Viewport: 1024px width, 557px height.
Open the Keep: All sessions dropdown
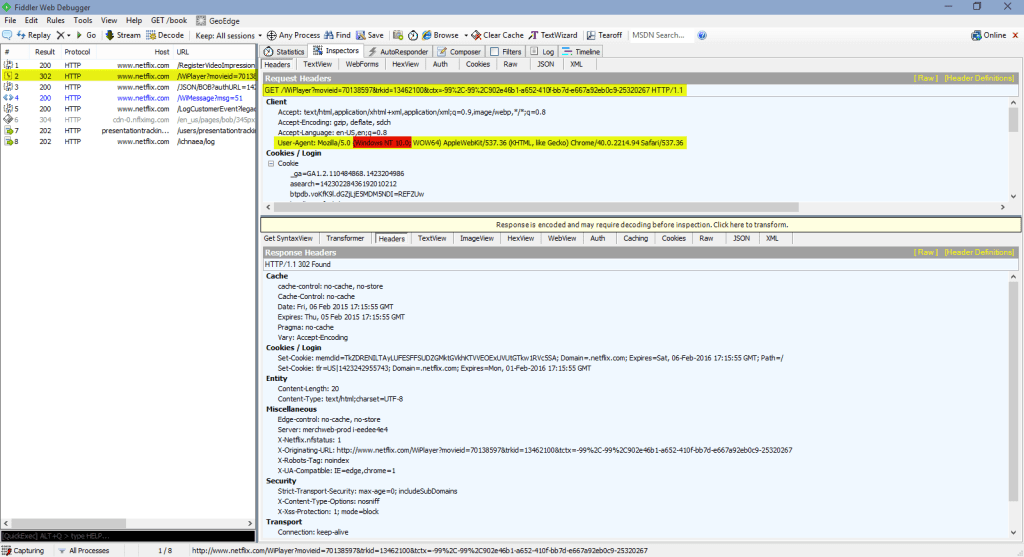pos(228,35)
